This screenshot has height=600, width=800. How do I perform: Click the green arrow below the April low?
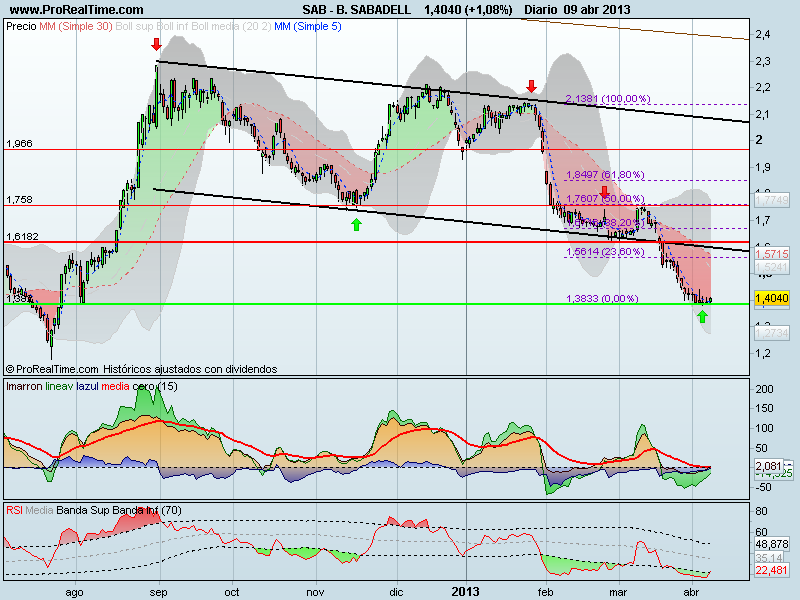tap(703, 317)
